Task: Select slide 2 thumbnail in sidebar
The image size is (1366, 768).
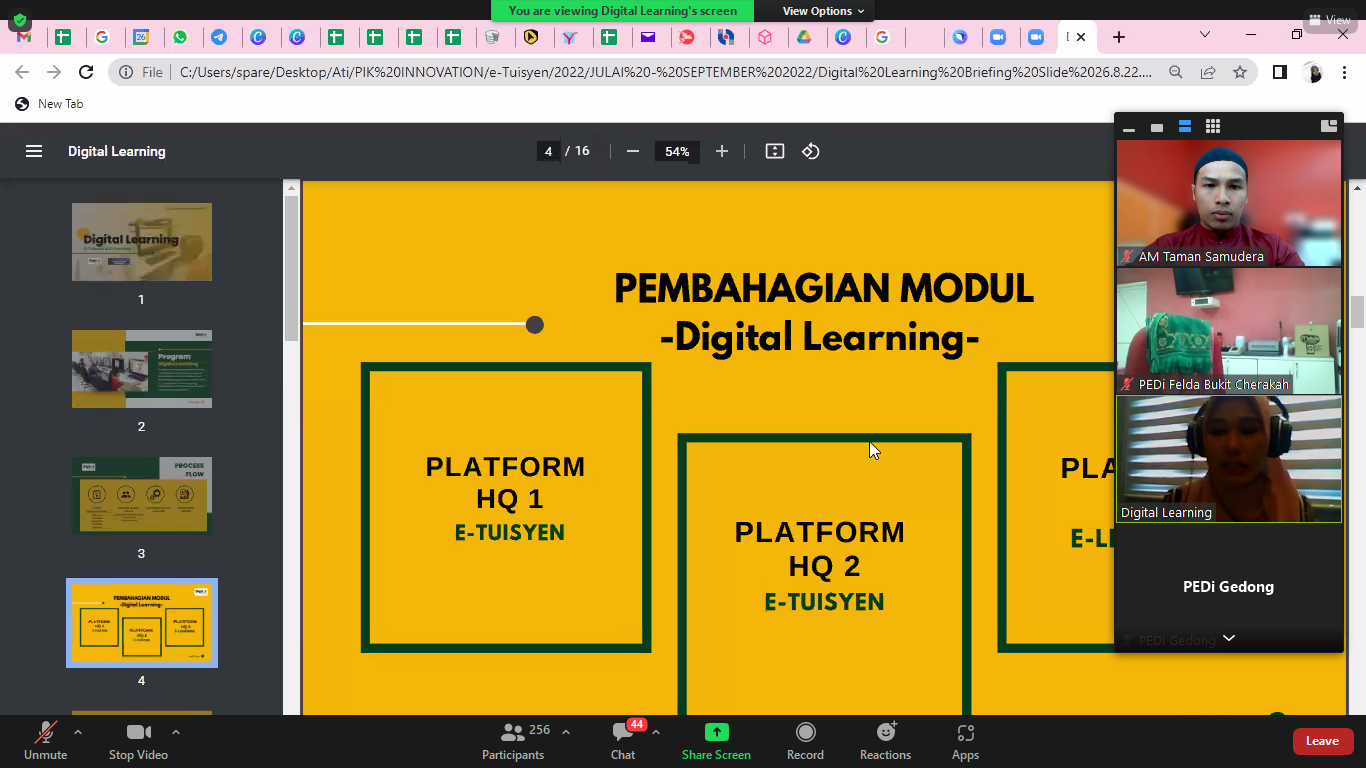Action: tap(142, 369)
